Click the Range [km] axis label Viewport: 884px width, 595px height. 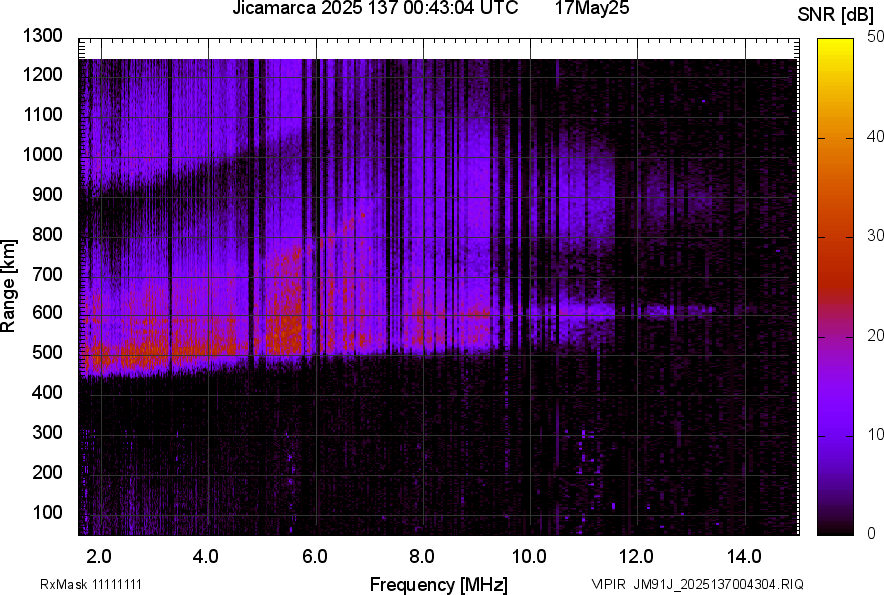(x=9, y=286)
